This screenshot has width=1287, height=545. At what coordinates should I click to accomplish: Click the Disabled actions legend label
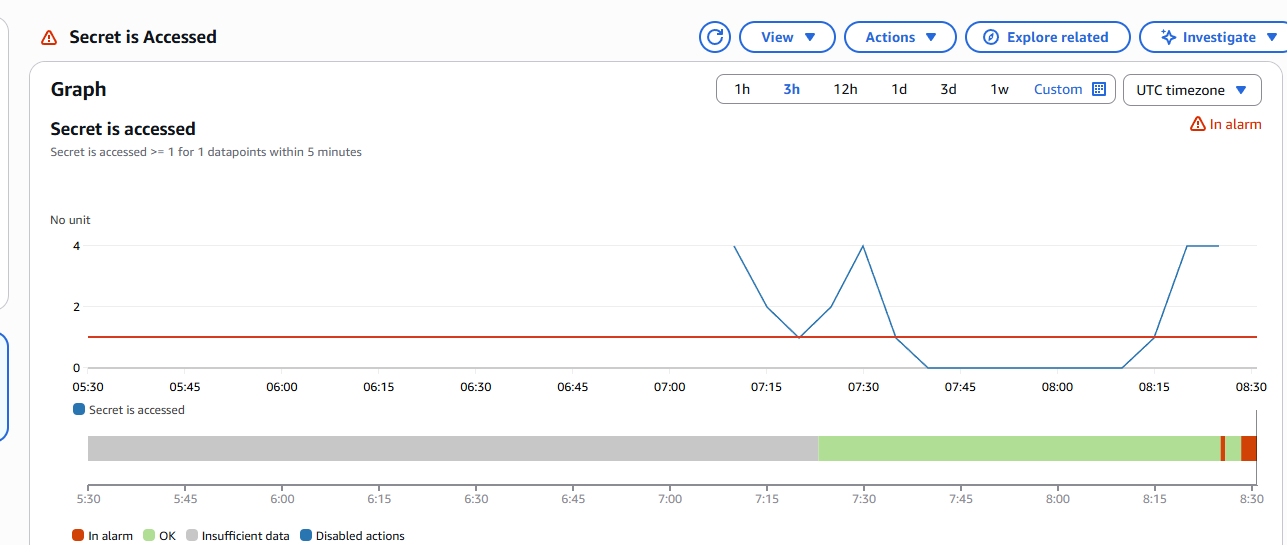[360, 536]
